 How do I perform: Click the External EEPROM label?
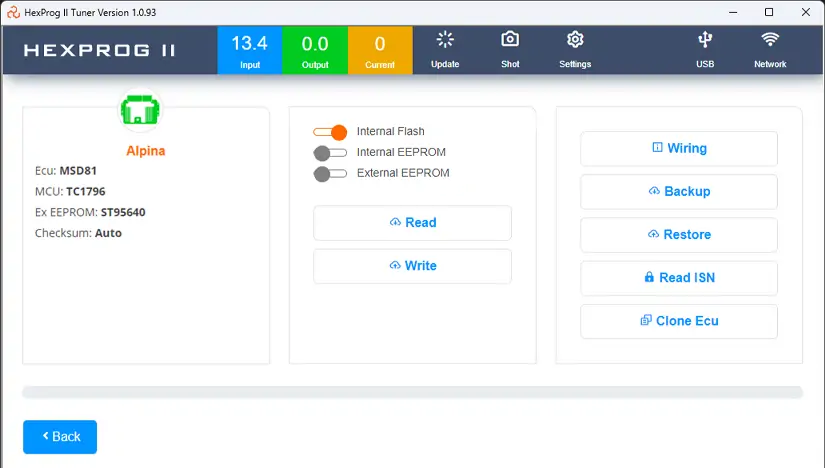[x=403, y=173]
